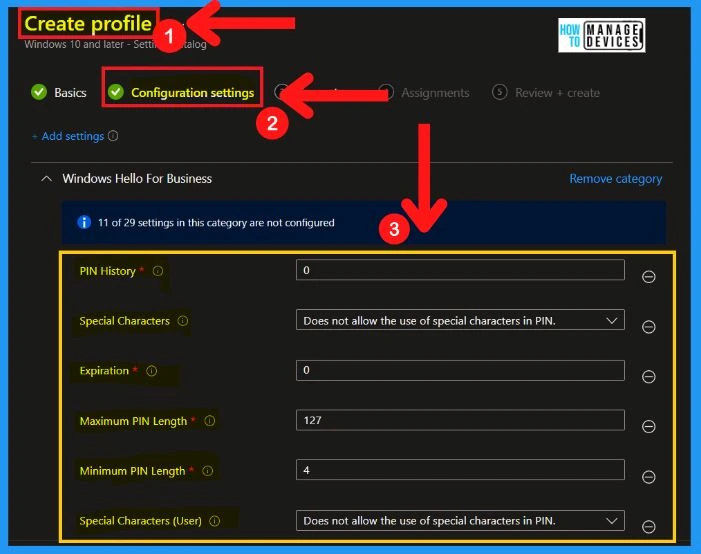Click the Minimum PIN Length label

click(x=132, y=471)
